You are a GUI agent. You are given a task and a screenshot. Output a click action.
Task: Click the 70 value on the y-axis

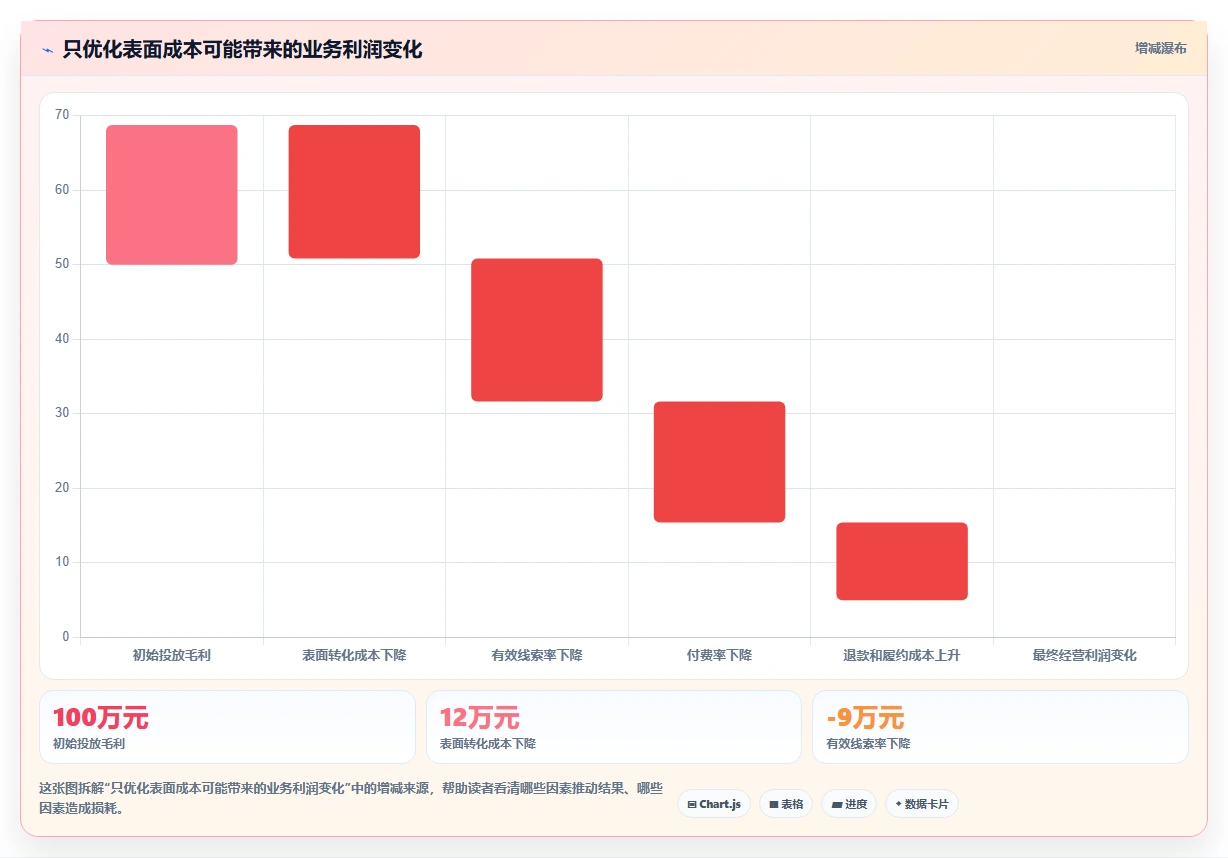[62, 115]
